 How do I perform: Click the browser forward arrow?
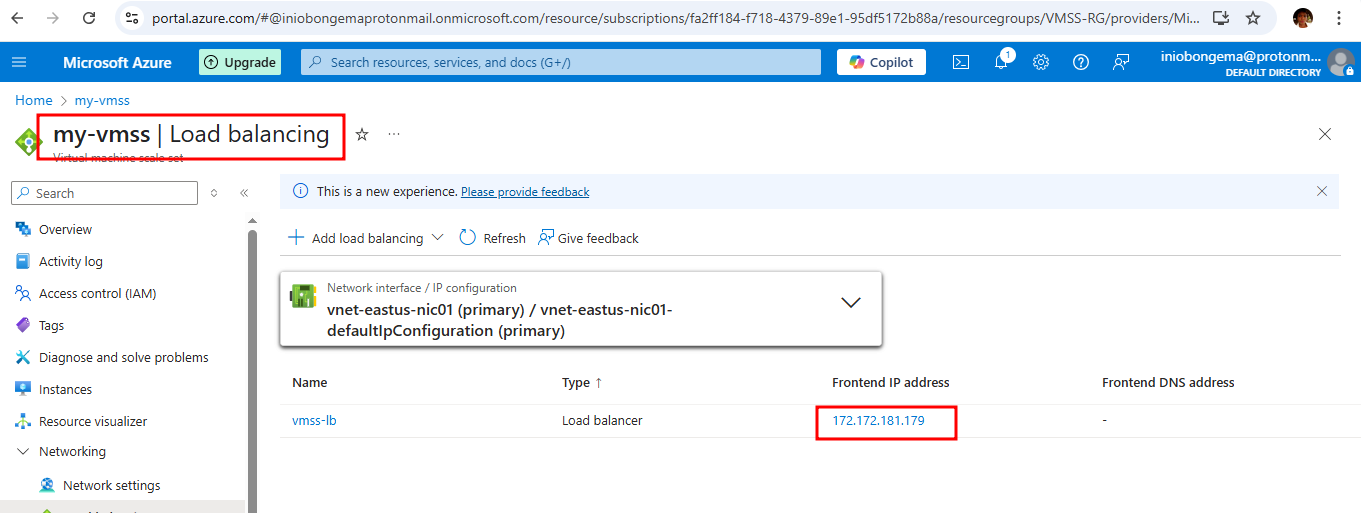pos(55,18)
